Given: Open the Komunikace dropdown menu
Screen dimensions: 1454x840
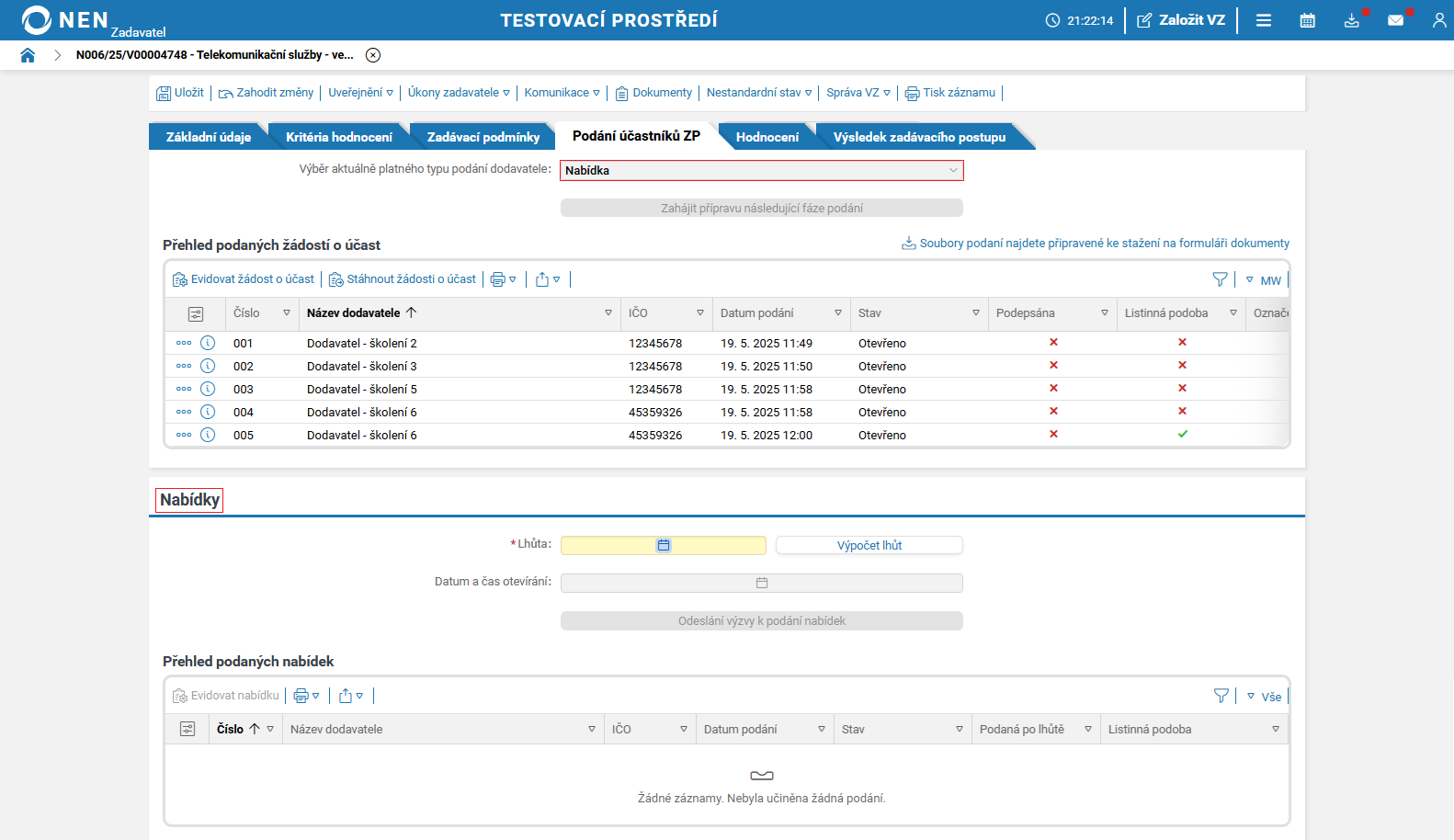Looking at the screenshot, I should [562, 93].
